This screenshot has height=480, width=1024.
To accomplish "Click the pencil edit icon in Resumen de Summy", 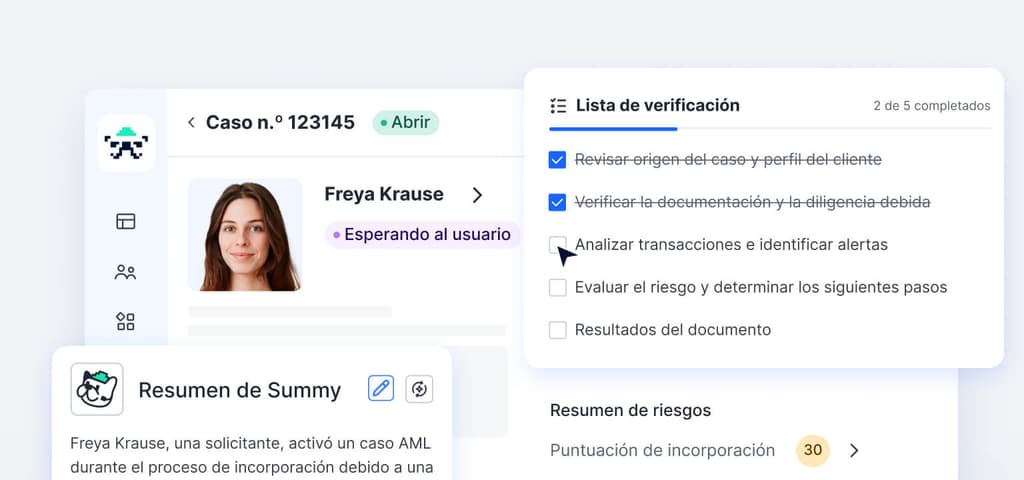I will (x=381, y=389).
